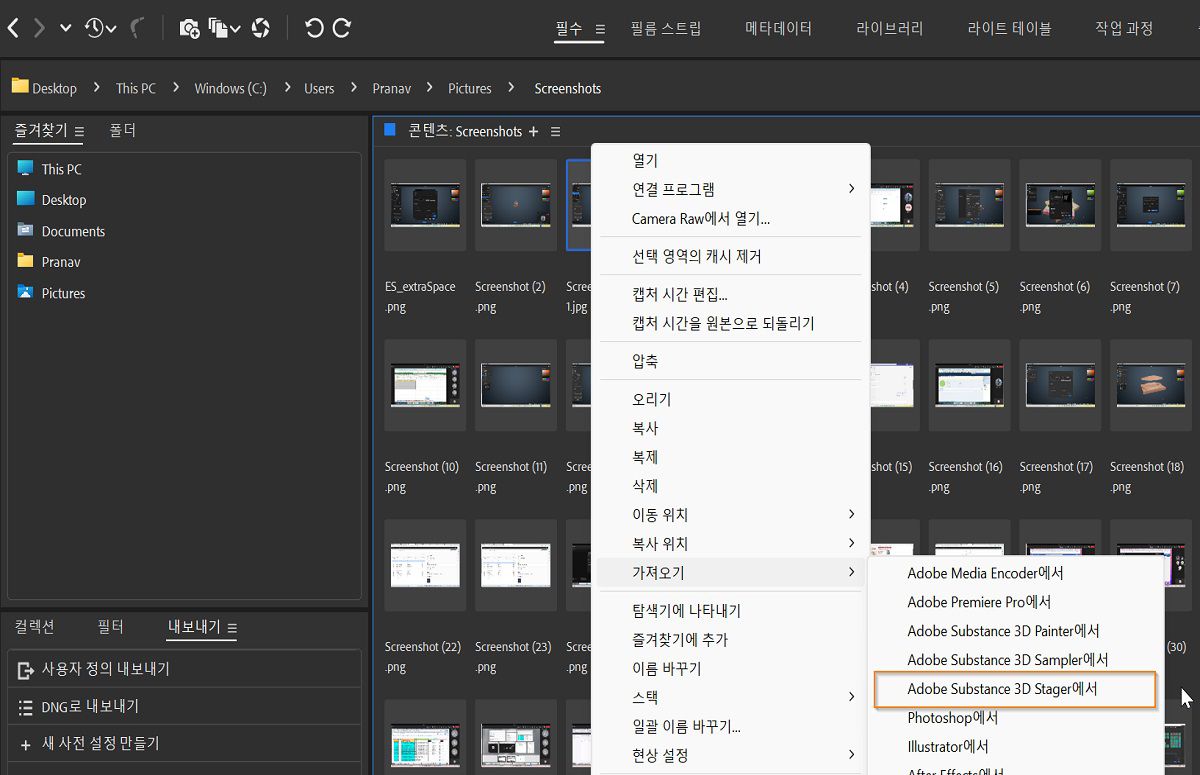Switch to the 폴더 panel tab
This screenshot has height=775, width=1200.
pos(123,130)
